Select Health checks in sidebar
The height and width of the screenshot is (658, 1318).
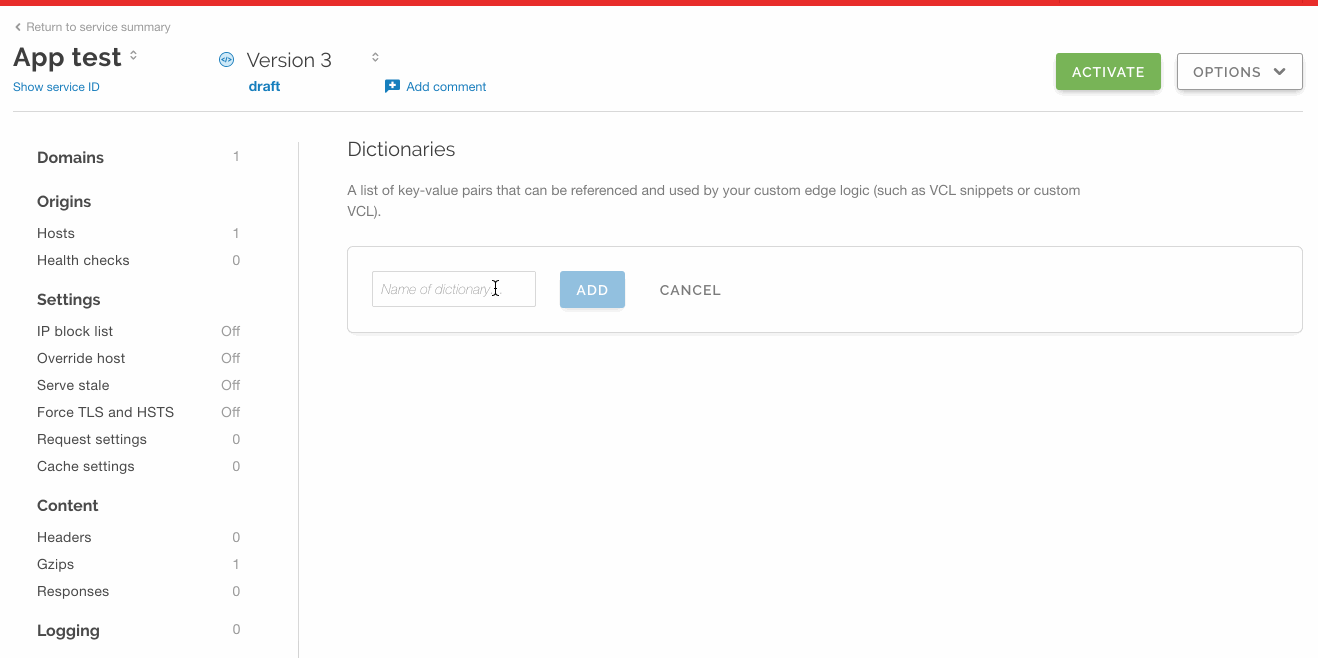[x=83, y=260]
